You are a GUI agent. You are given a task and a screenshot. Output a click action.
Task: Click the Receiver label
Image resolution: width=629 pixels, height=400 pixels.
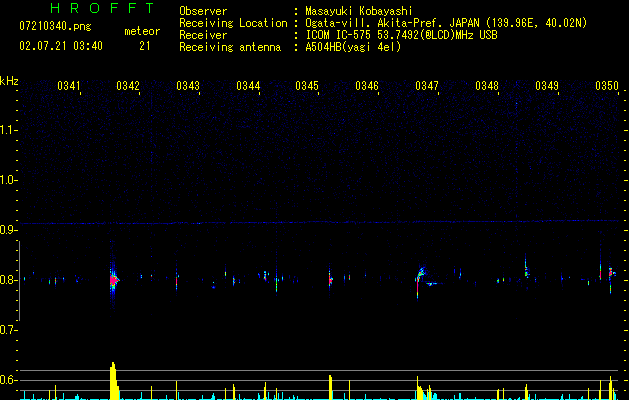pos(203,35)
